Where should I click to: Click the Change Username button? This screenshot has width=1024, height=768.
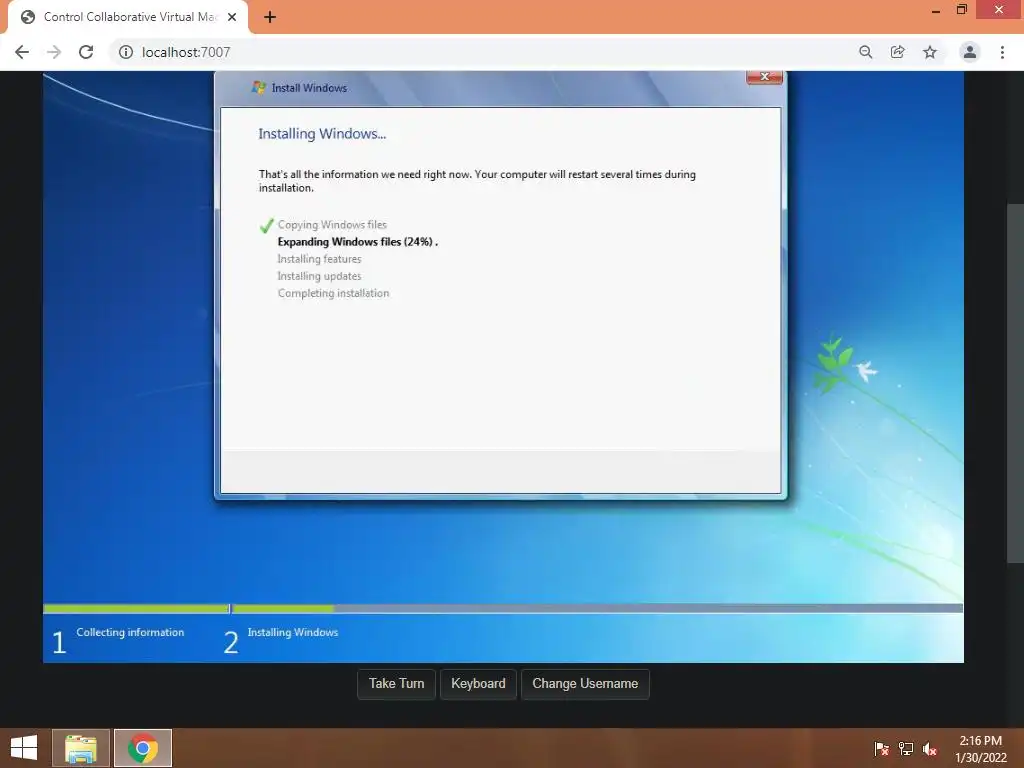coord(585,684)
